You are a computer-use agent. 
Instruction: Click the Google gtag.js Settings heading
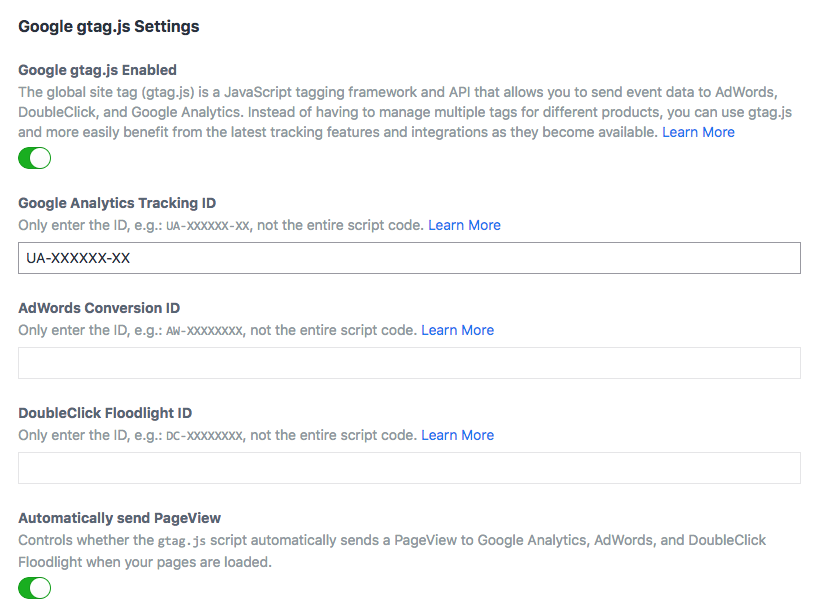pos(108,27)
